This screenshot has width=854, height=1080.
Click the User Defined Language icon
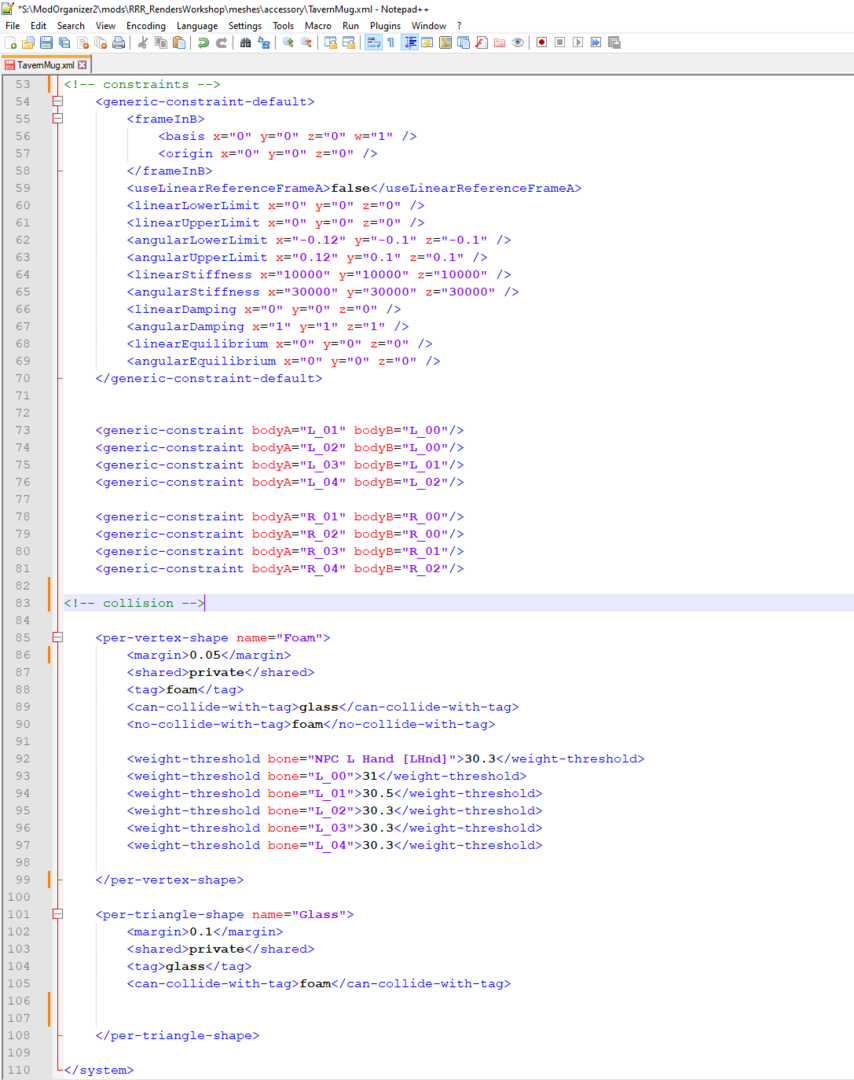click(x=428, y=43)
